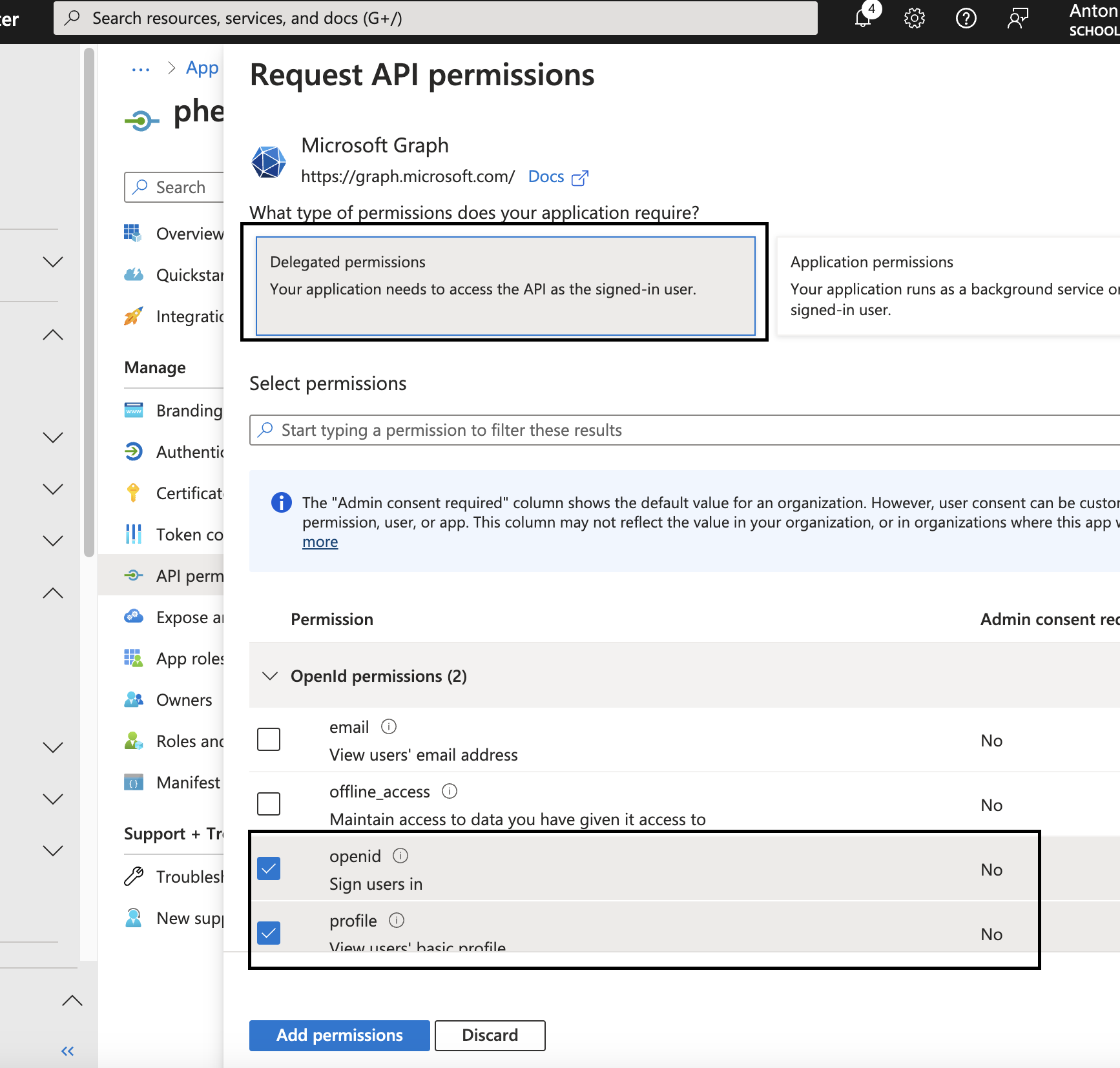Check the offline_access permission checkbox

(269, 804)
